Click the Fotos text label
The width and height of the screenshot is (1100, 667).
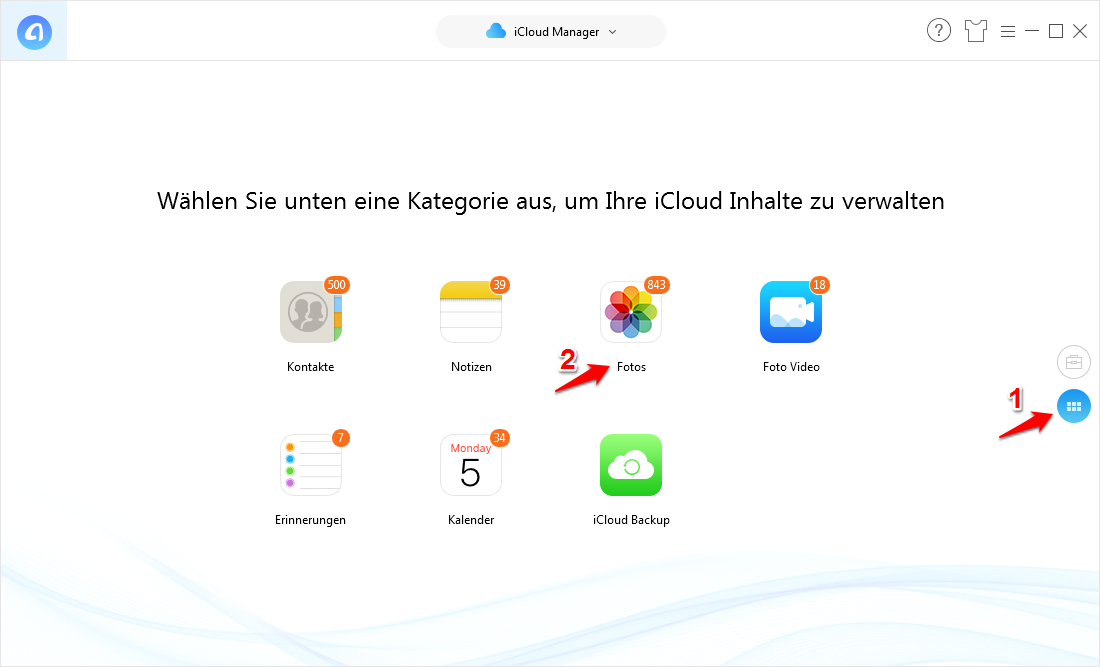[631, 367]
